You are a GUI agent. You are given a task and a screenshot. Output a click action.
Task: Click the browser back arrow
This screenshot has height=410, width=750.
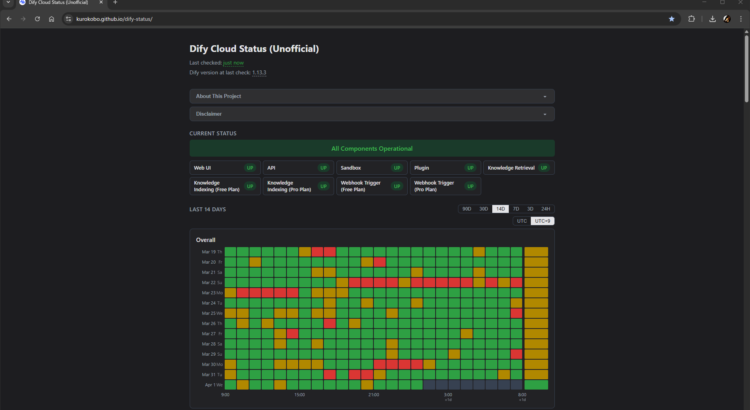(x=9, y=19)
